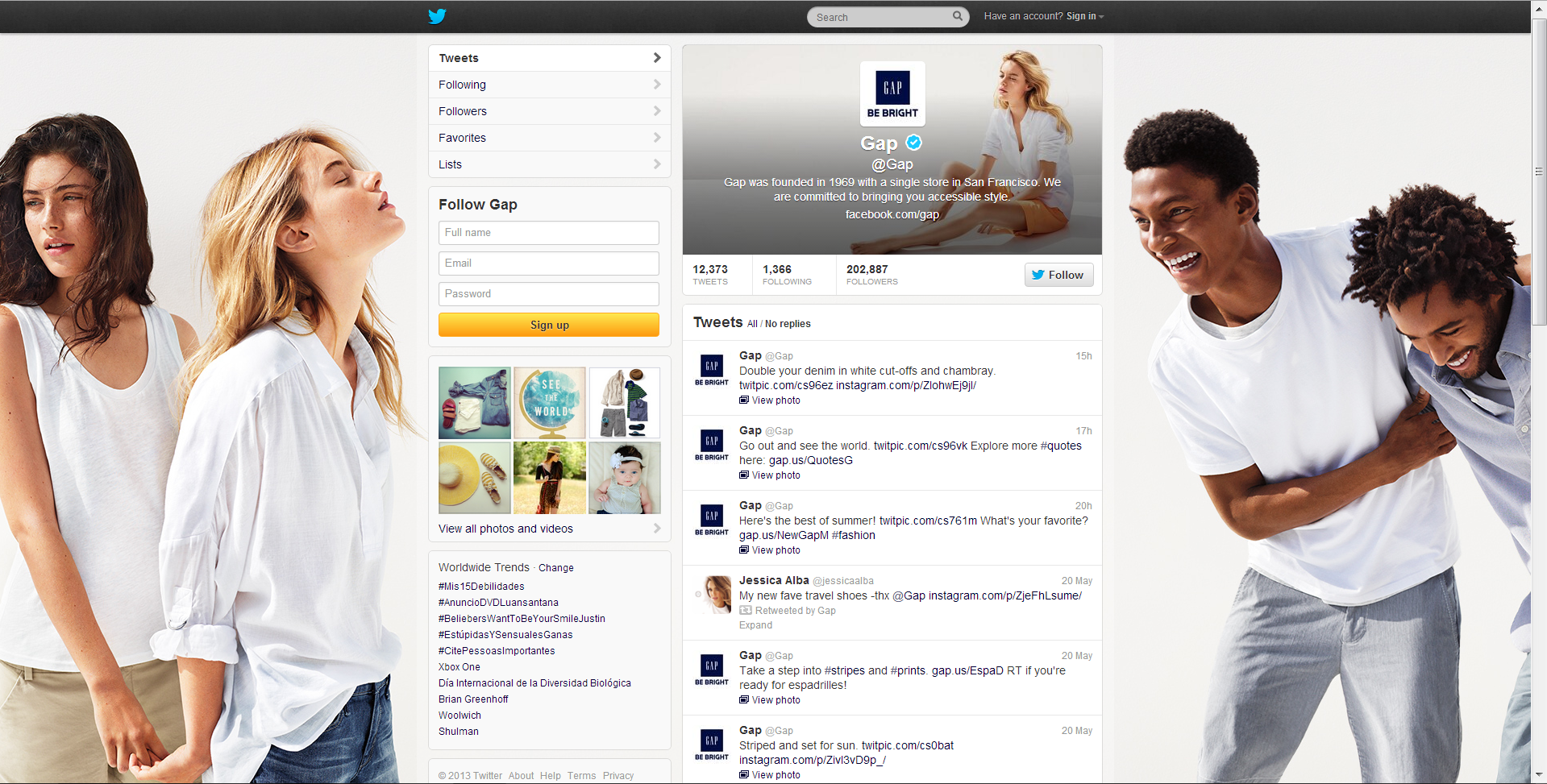The width and height of the screenshot is (1547, 784).
Task: Click Jessica Alba's avatar
Action: point(713,595)
